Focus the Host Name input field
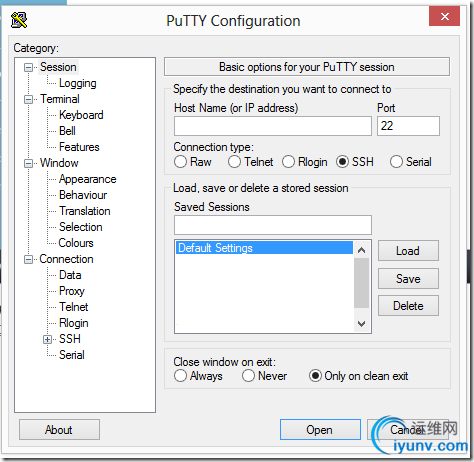Screen dimensions: 474x462 point(273,126)
